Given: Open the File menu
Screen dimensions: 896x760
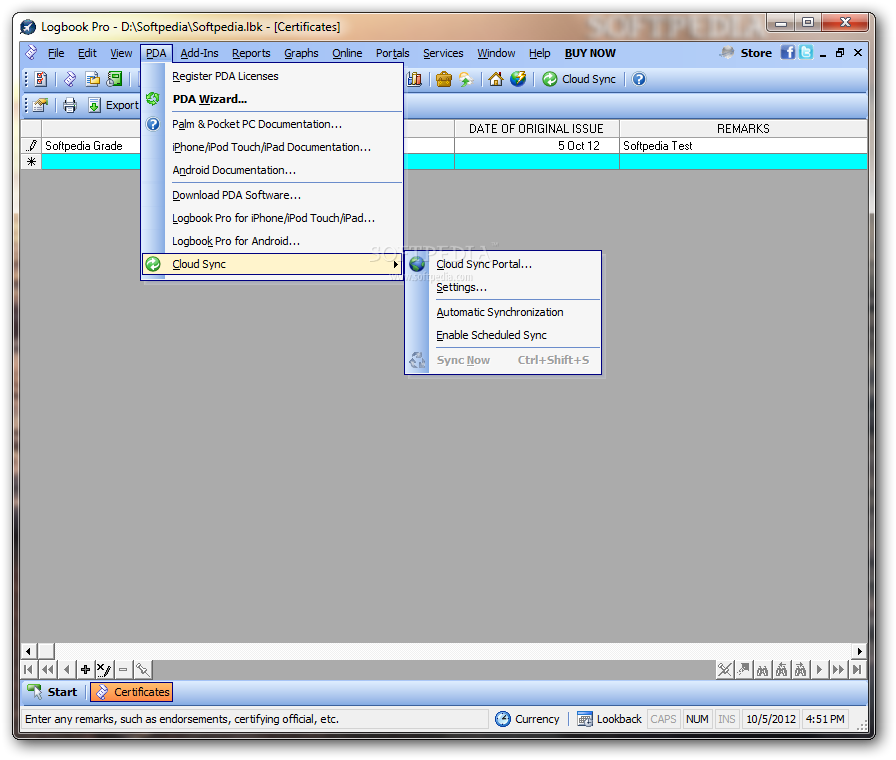Looking at the screenshot, I should (56, 53).
